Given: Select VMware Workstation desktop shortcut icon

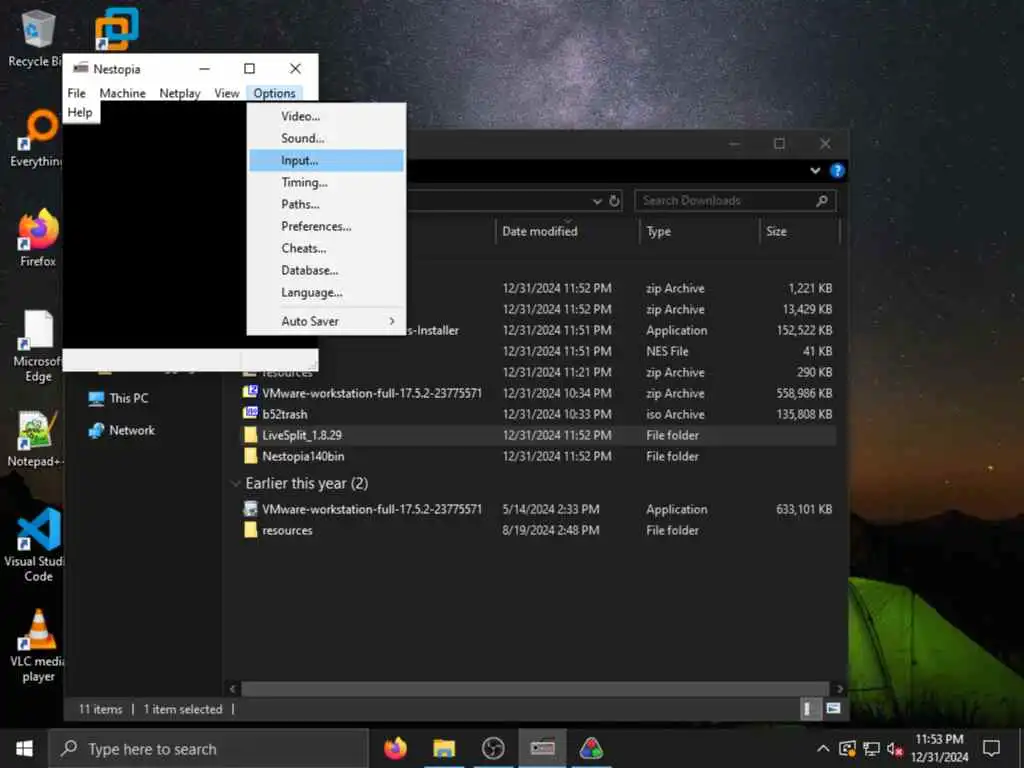Looking at the screenshot, I should click(116, 29).
